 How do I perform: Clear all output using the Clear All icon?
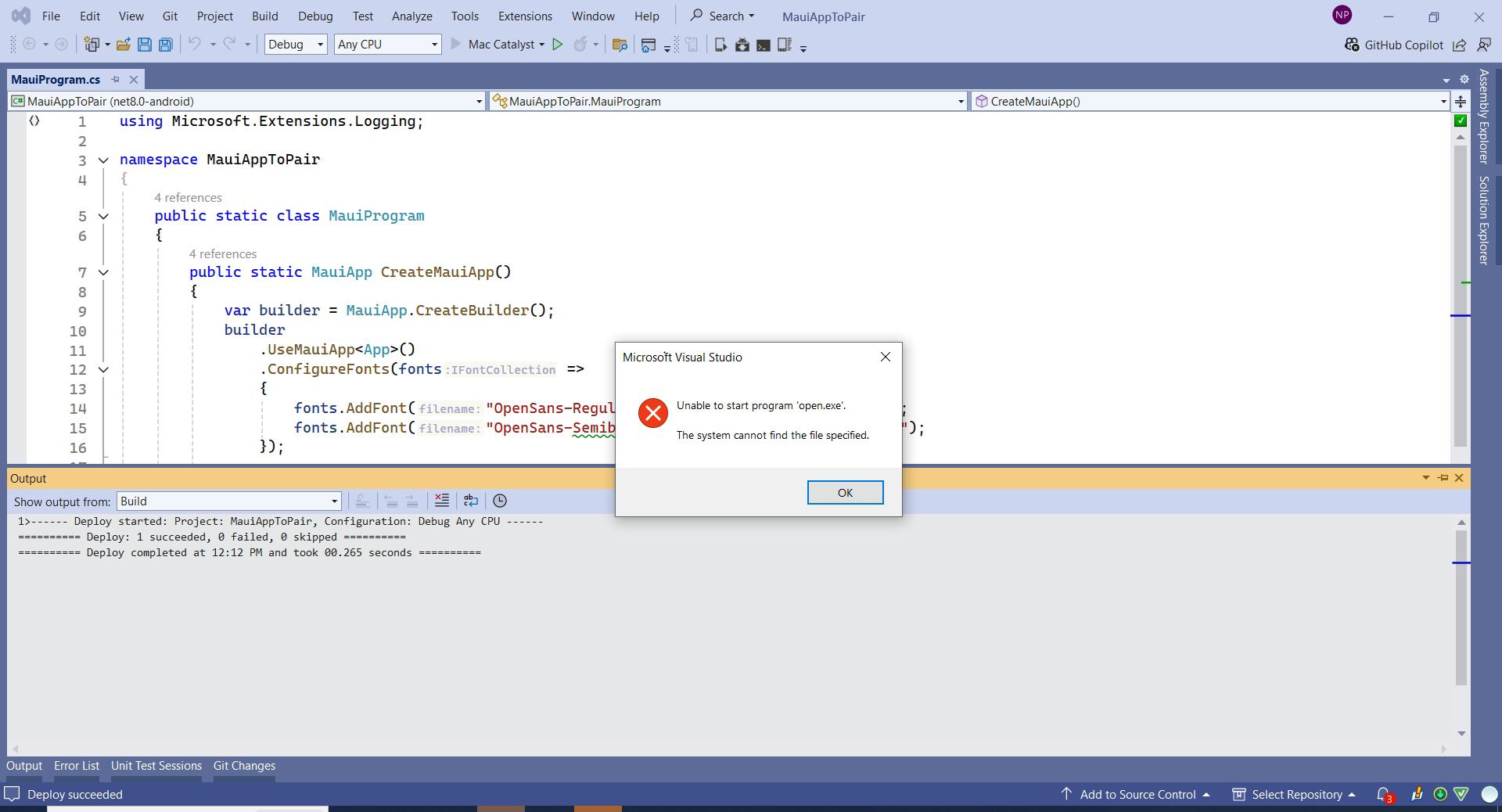pyautogui.click(x=442, y=501)
